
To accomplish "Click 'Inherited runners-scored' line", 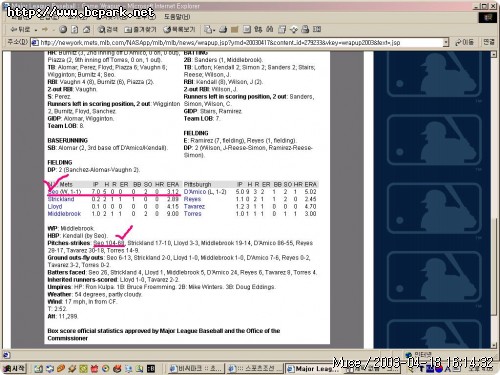I will (x=113, y=280).
